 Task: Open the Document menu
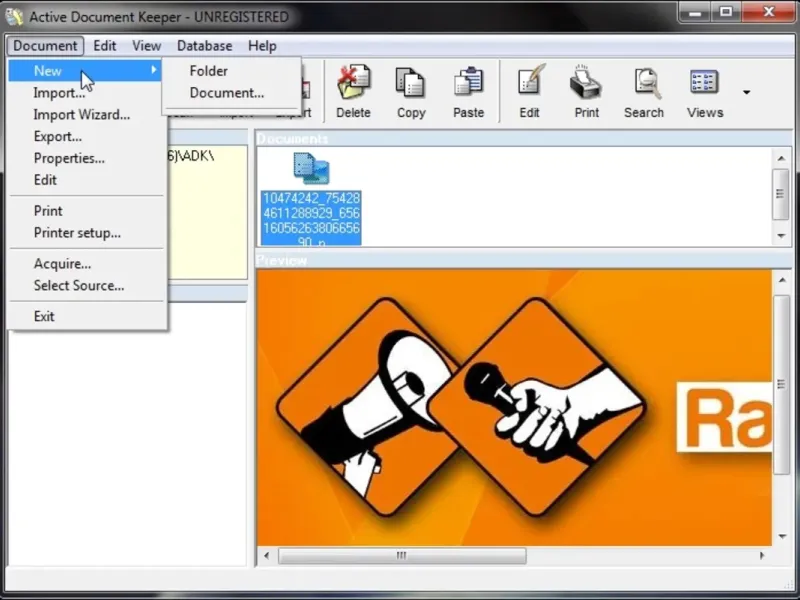45,46
